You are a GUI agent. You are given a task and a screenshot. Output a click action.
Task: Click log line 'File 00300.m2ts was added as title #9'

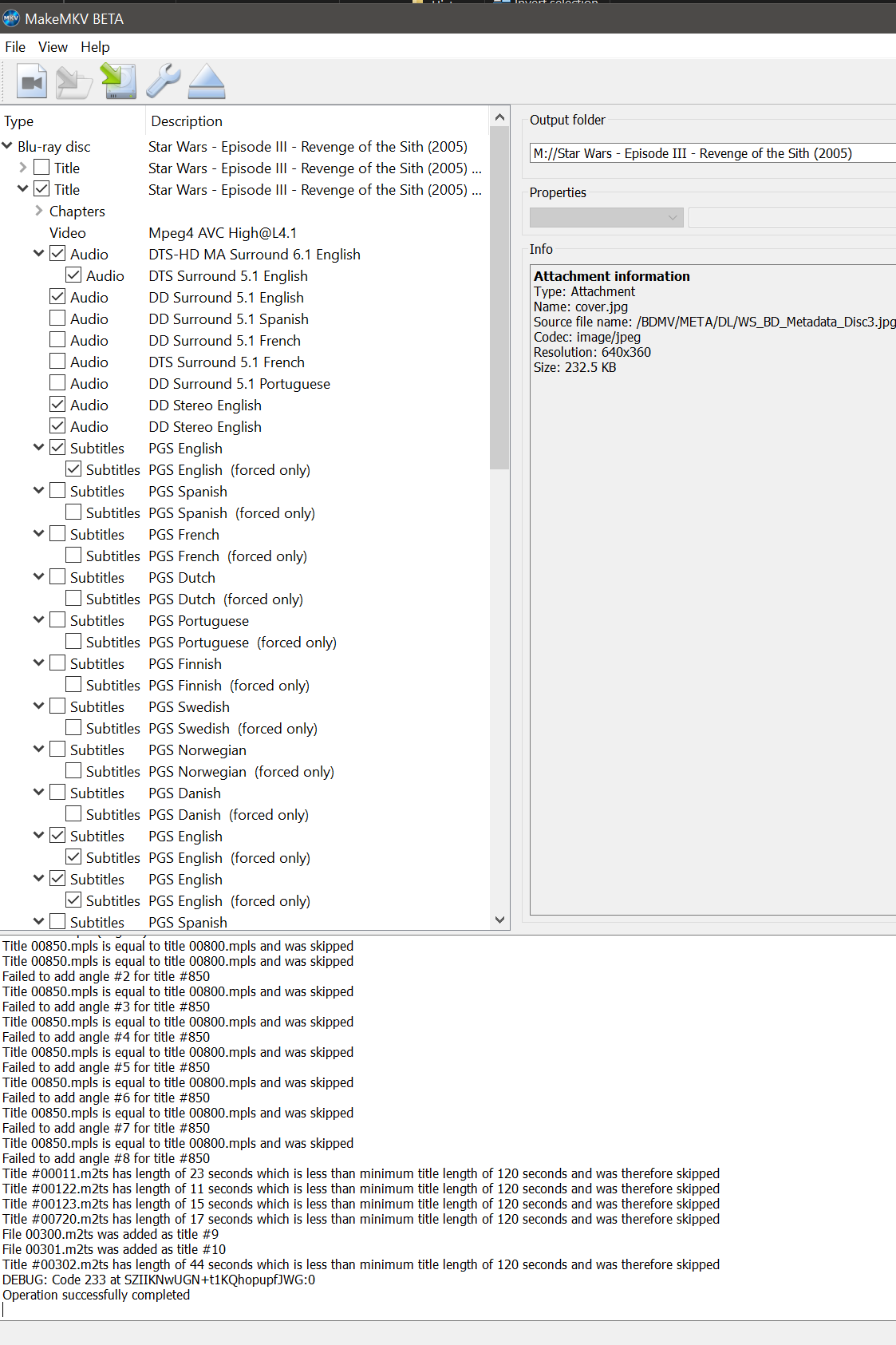pos(110,1234)
